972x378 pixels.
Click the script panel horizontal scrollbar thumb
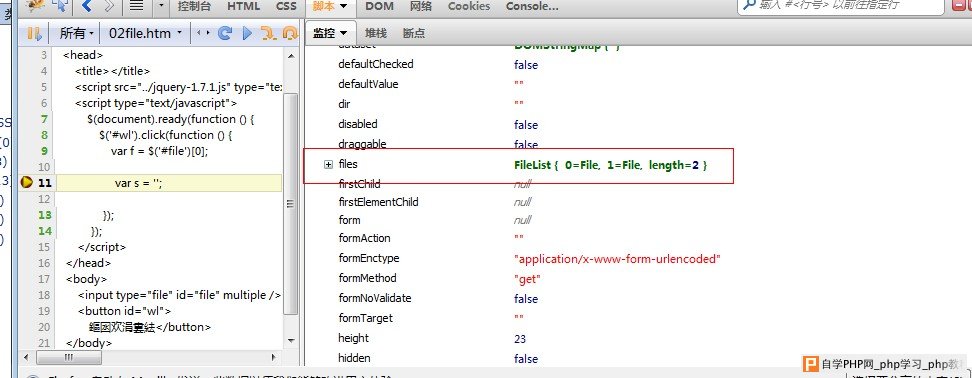coord(69,358)
